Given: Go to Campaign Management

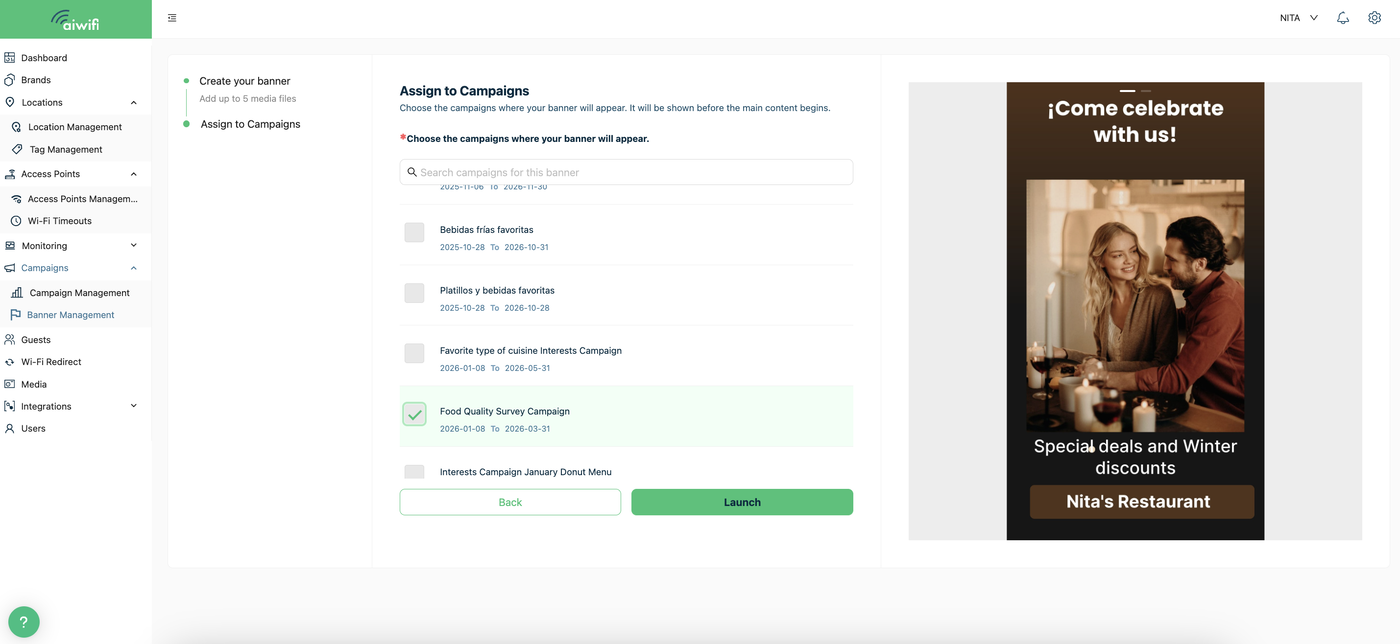Looking at the screenshot, I should coord(79,293).
